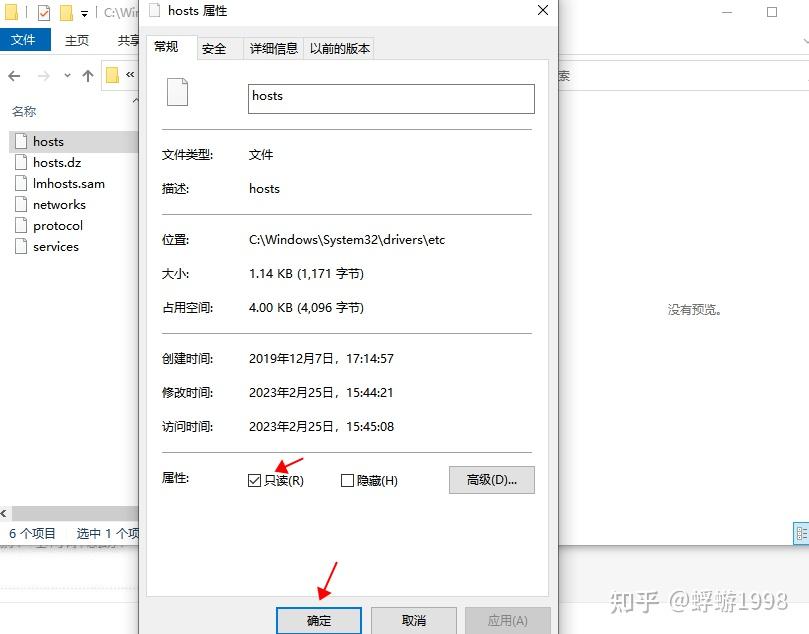Click quick access new folder icon
809x634 pixels.
(x=67, y=12)
